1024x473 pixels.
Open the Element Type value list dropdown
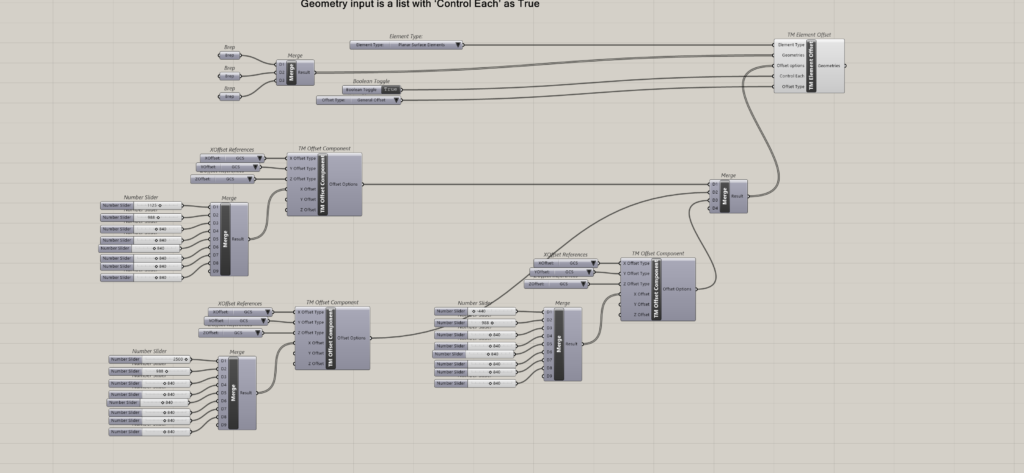pyautogui.click(x=458, y=45)
